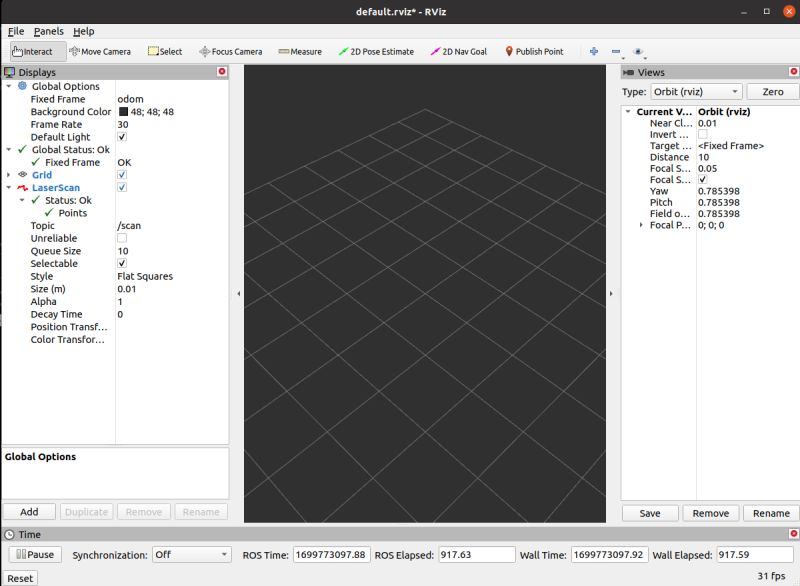Expand the Grid display properties
The height and width of the screenshot is (586, 800).
[x=9, y=175]
